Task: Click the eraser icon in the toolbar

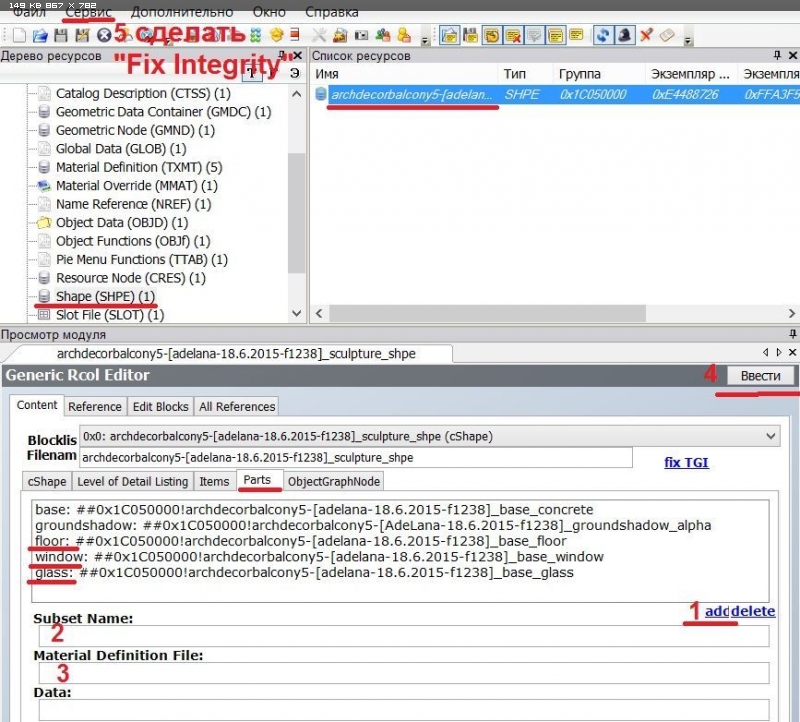Action: click(x=667, y=35)
